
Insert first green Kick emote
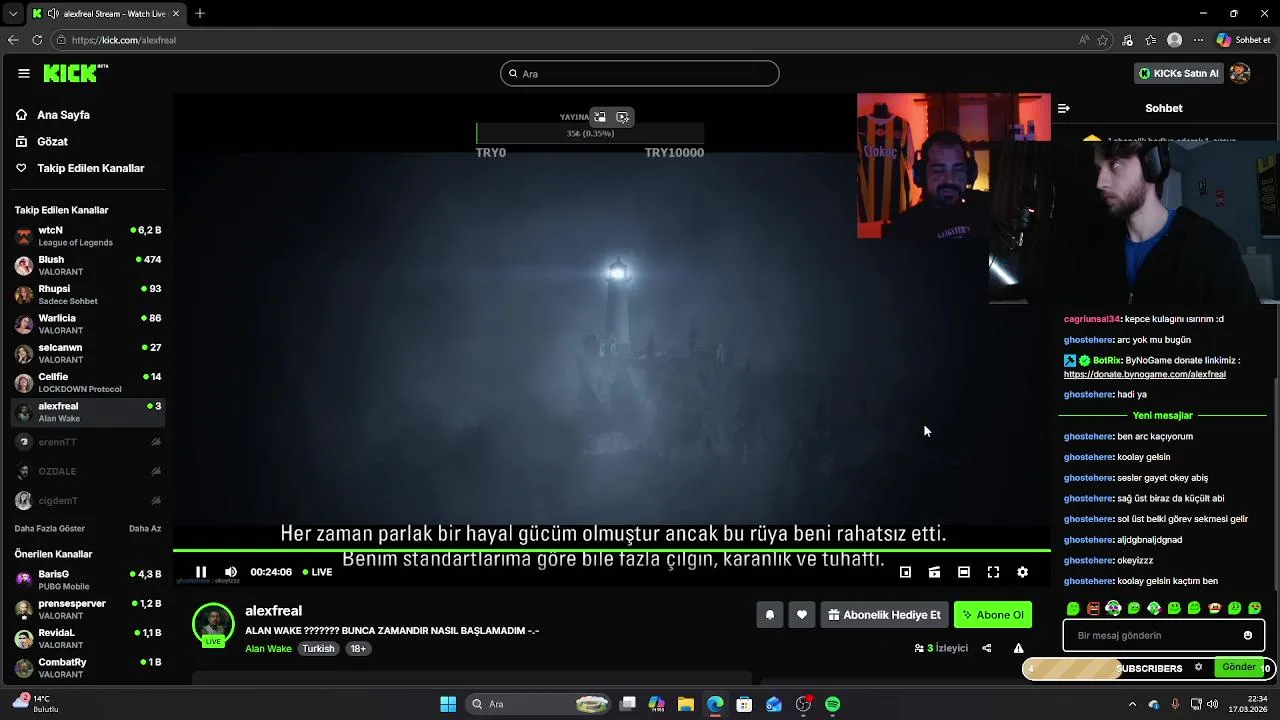point(1073,608)
